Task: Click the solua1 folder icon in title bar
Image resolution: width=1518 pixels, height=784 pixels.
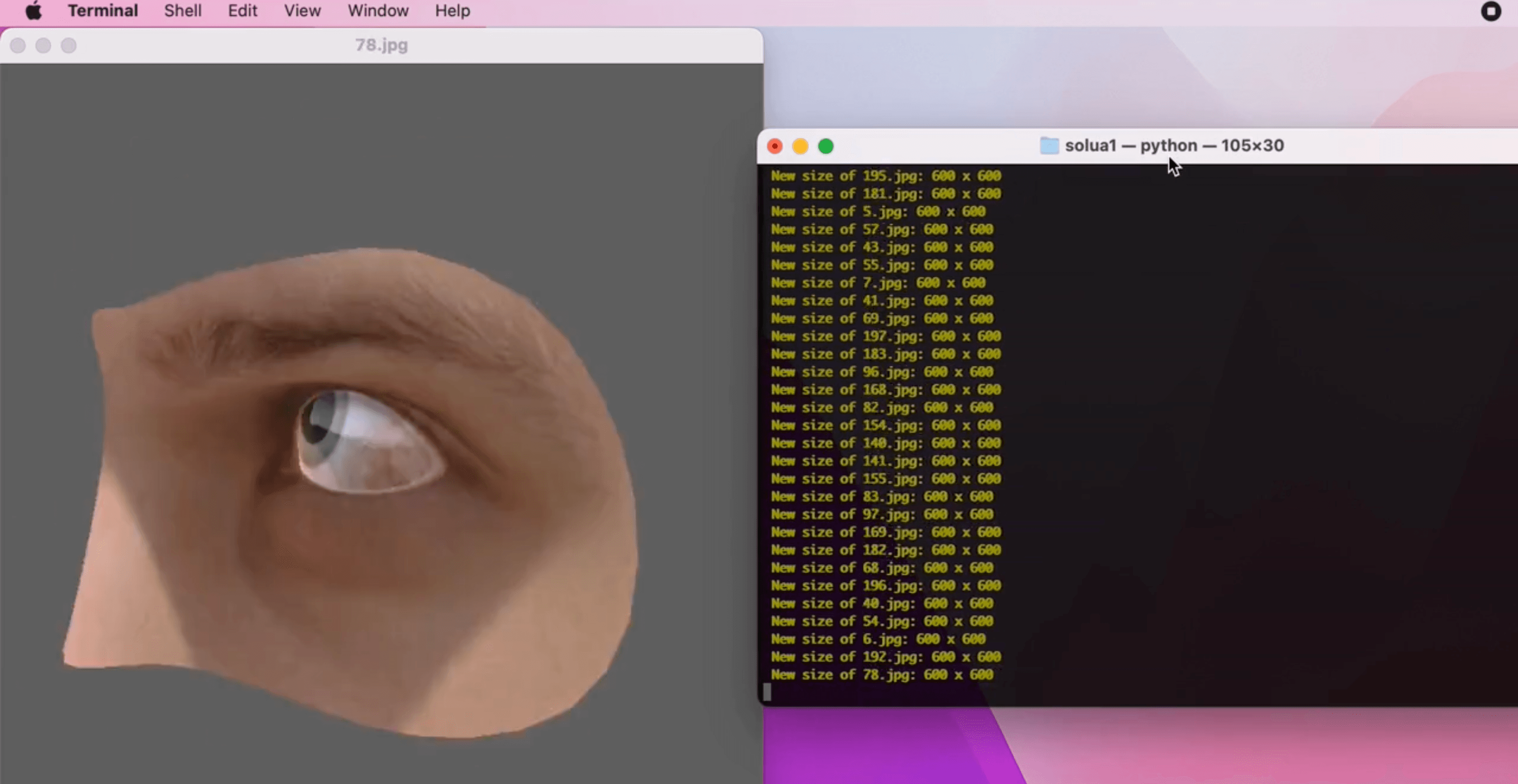Action: pos(1049,145)
